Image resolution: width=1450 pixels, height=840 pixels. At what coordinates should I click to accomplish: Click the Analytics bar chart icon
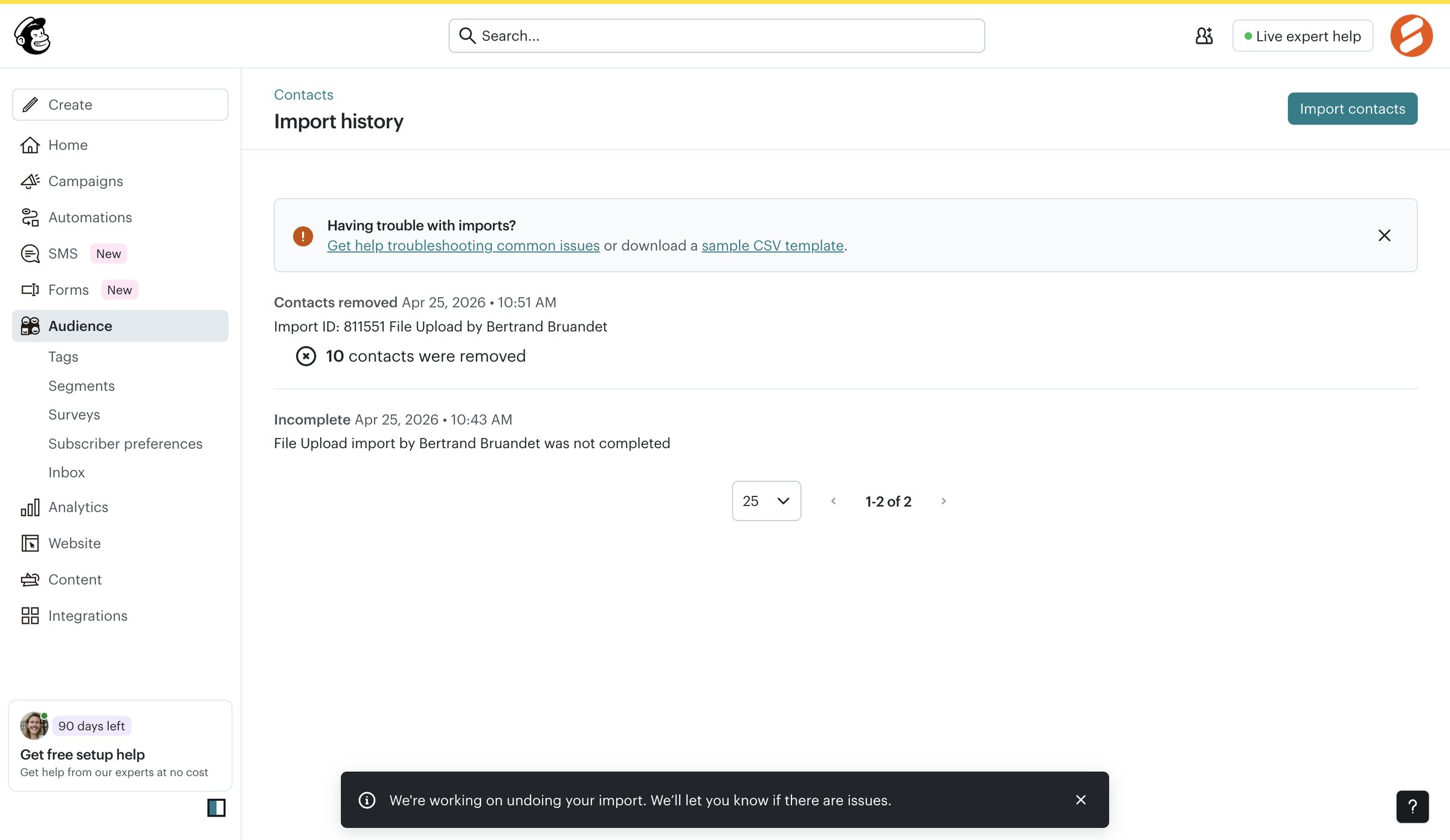pyautogui.click(x=30, y=507)
